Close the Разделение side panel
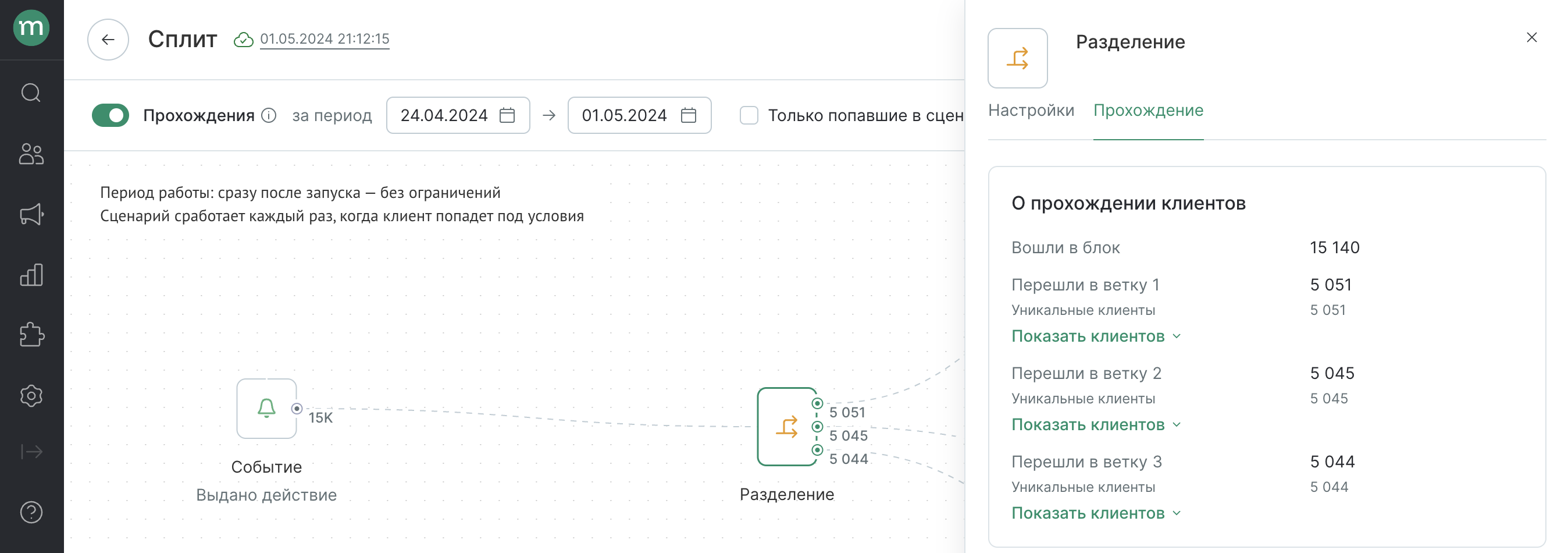The width and height of the screenshot is (1568, 553). [1532, 38]
